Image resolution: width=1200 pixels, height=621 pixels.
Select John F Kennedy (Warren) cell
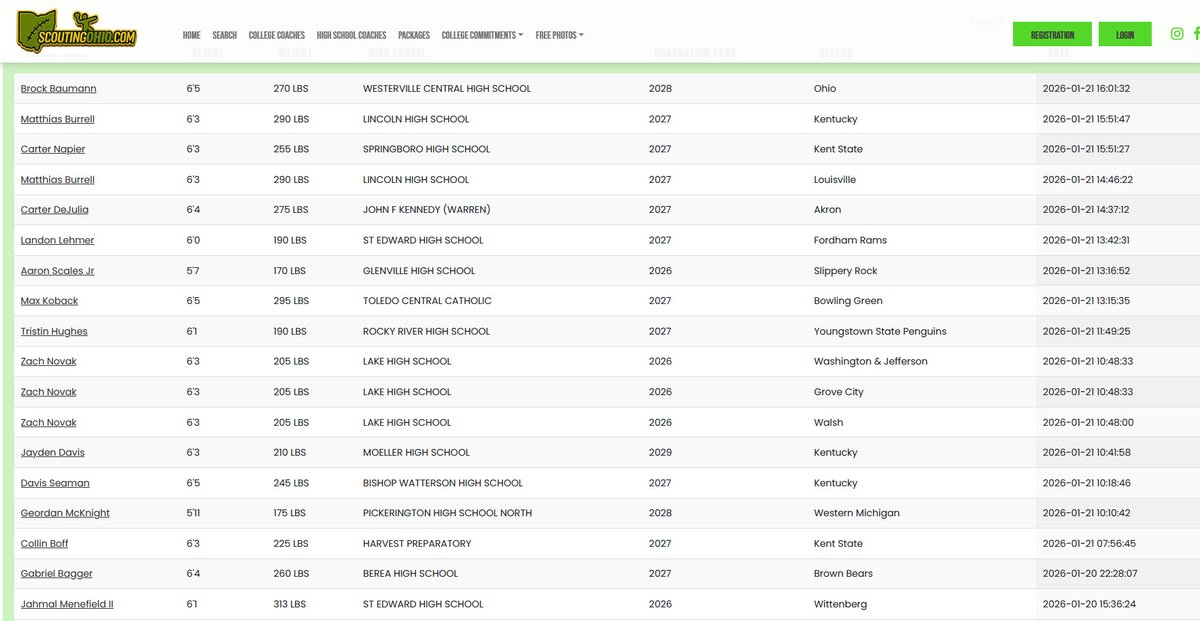tap(427, 210)
